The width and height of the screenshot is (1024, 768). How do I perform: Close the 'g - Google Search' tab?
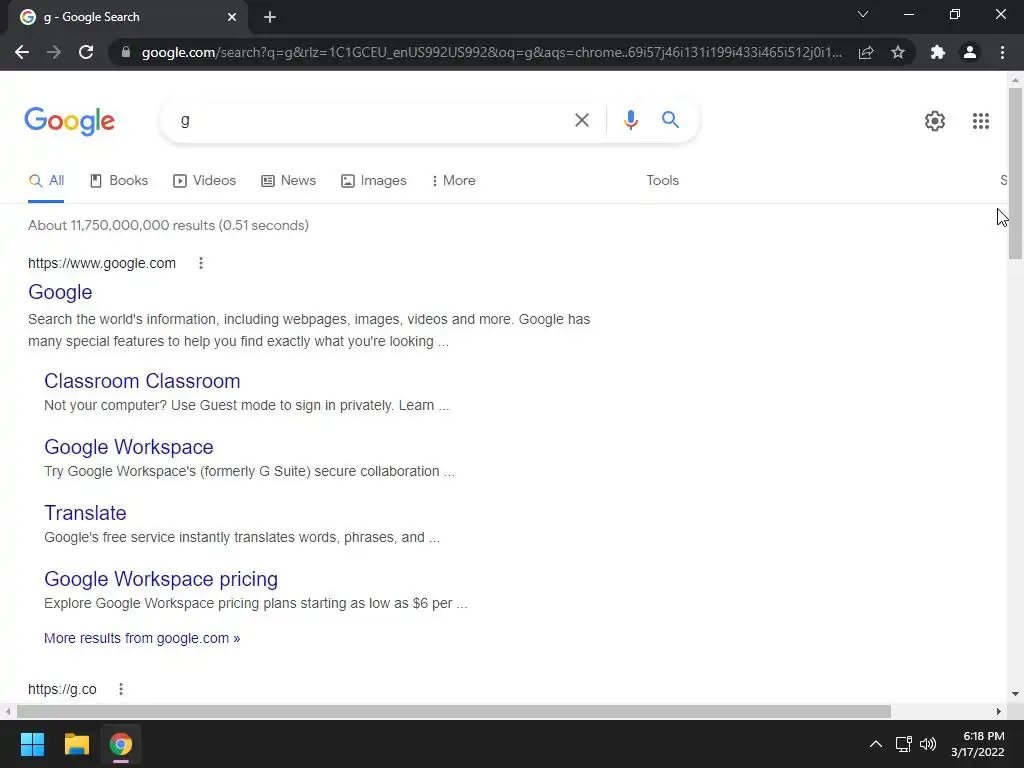[232, 17]
